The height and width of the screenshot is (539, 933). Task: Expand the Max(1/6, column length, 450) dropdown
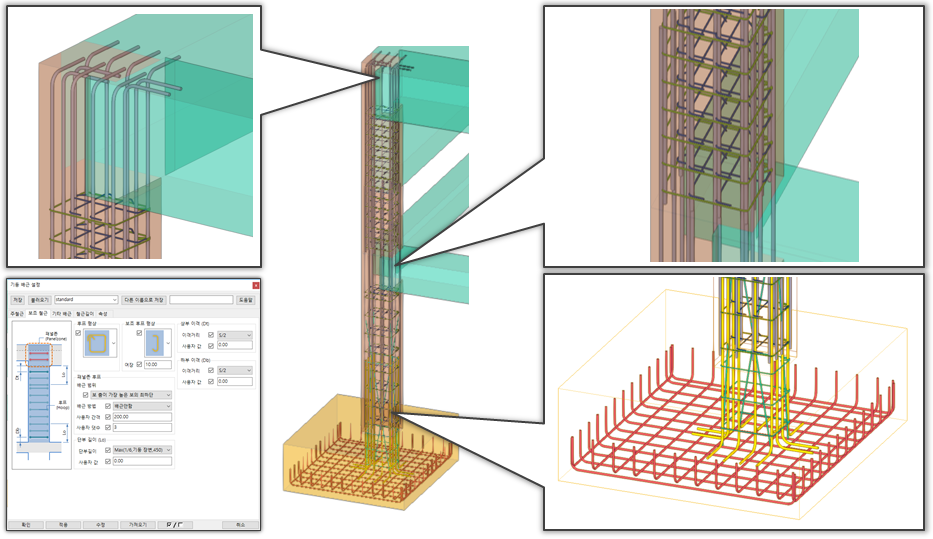142,450
